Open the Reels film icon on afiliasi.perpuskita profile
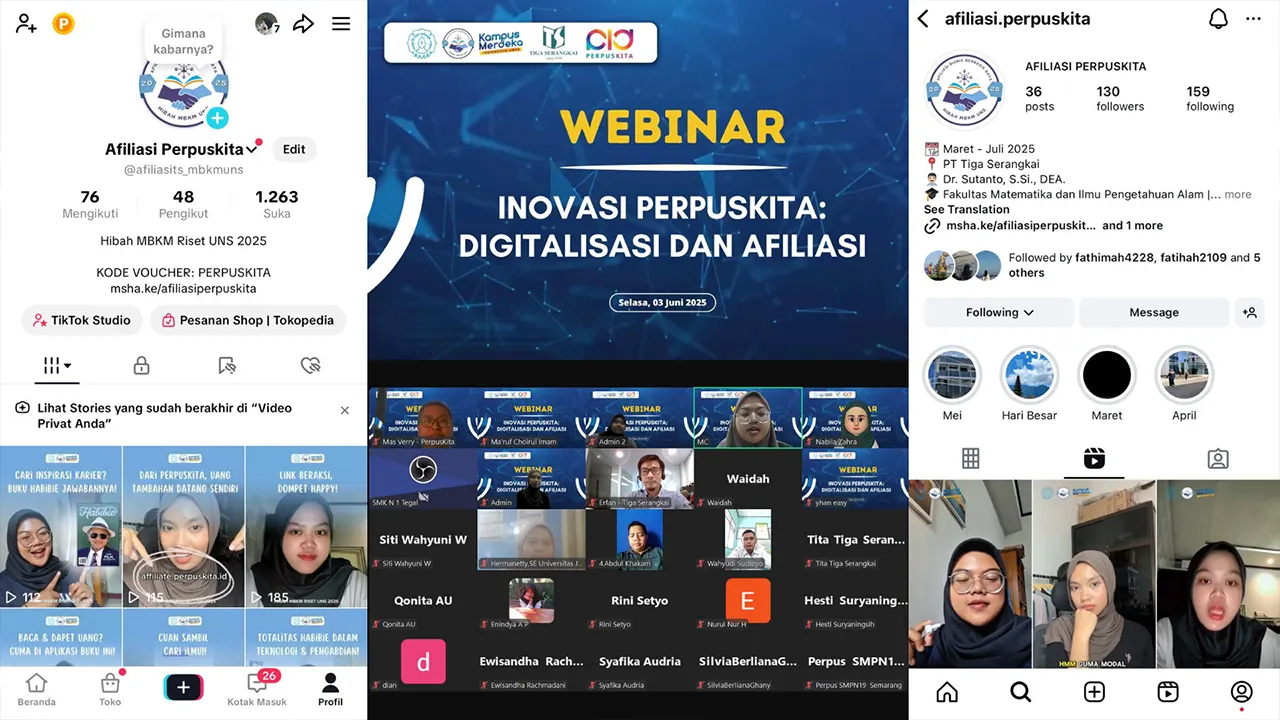This screenshot has width=1280, height=720. coord(1093,458)
